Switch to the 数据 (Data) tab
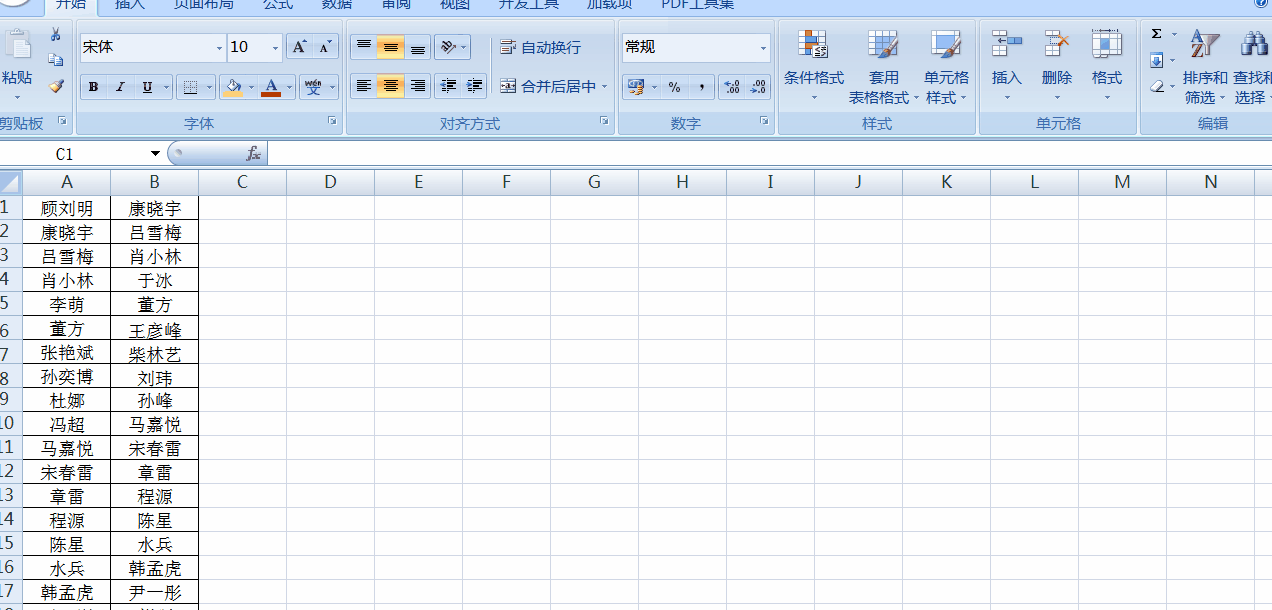This screenshot has width=1272, height=610. click(x=337, y=4)
